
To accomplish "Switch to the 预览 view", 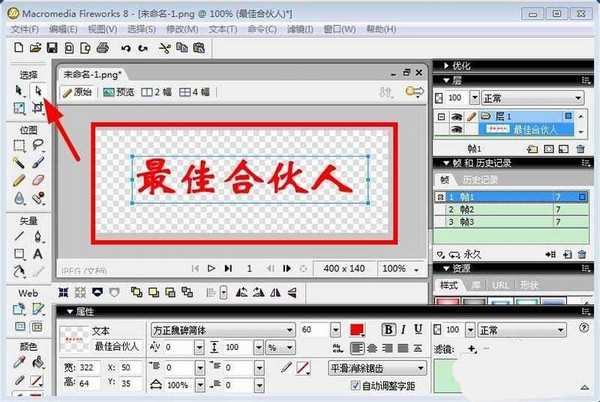I will [119, 92].
